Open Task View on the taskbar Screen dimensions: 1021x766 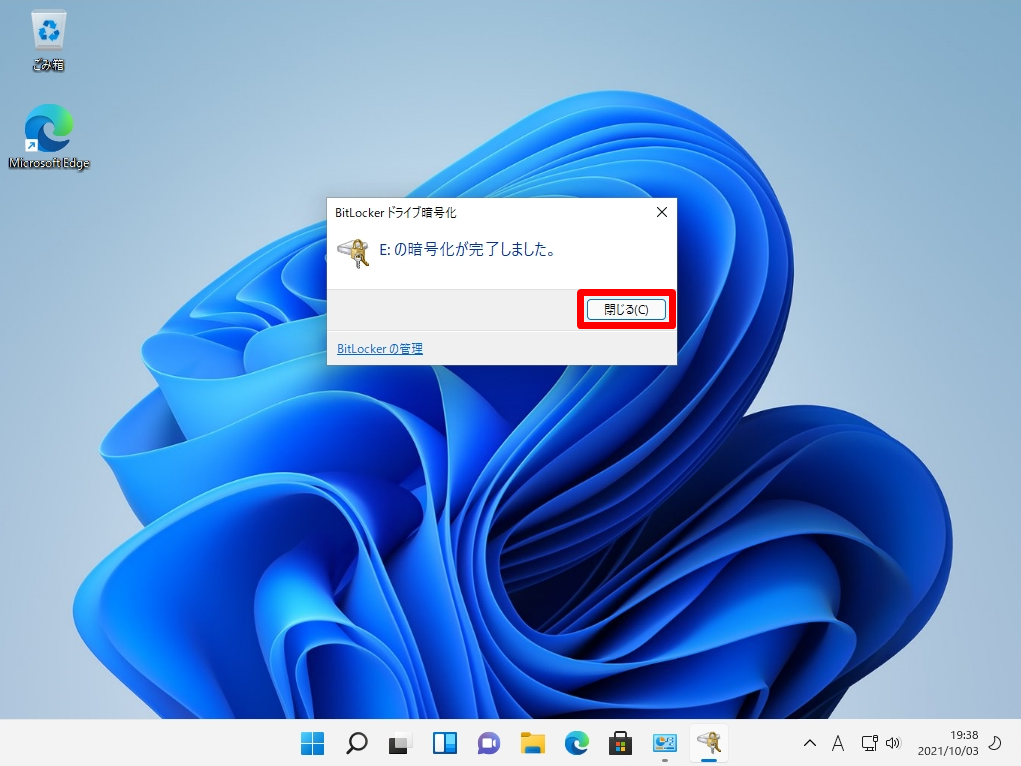(400, 743)
